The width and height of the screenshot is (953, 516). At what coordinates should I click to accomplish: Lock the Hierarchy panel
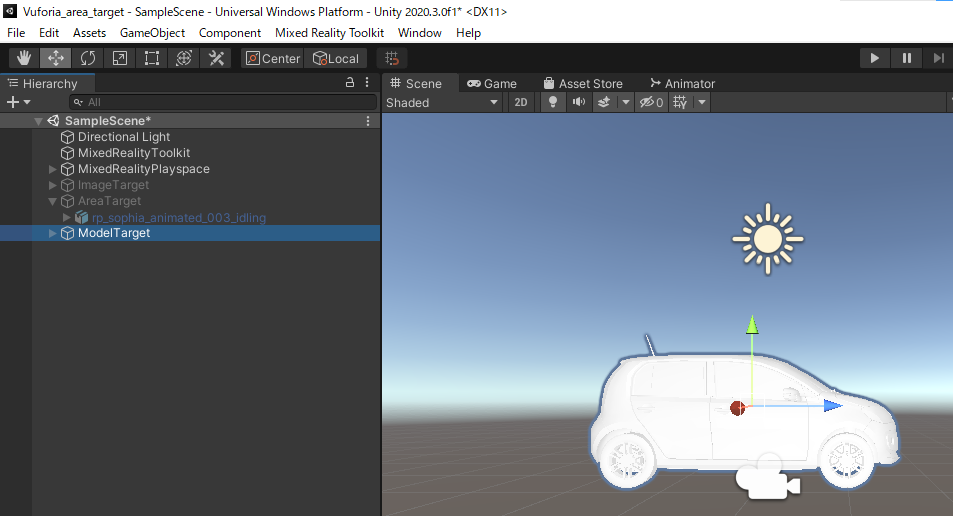349,83
